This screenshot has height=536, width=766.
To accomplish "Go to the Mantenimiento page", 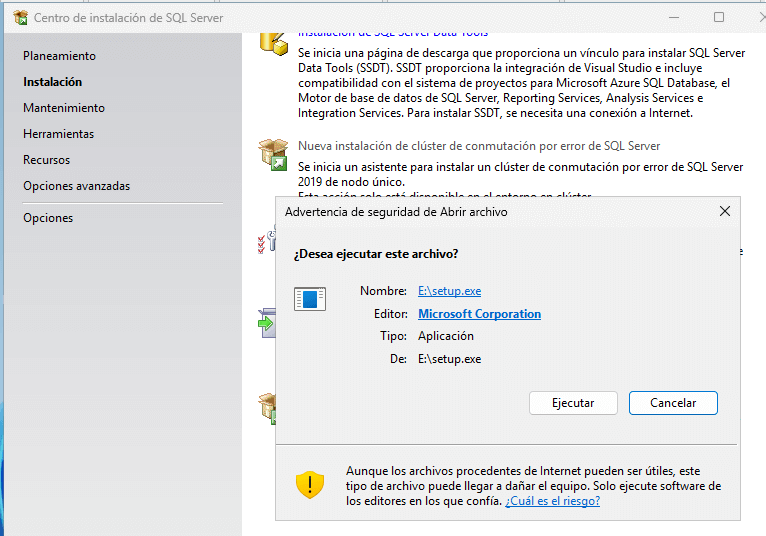I will [63, 108].
